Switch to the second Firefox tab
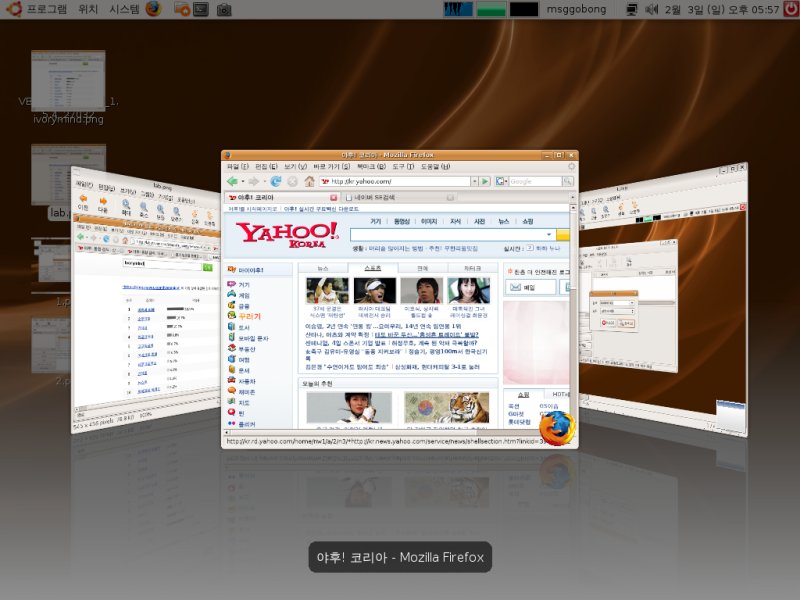 (399, 197)
